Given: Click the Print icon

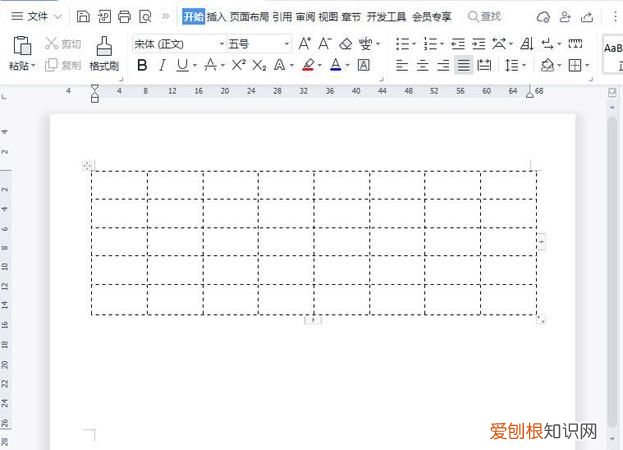Looking at the screenshot, I should click(x=124, y=16).
